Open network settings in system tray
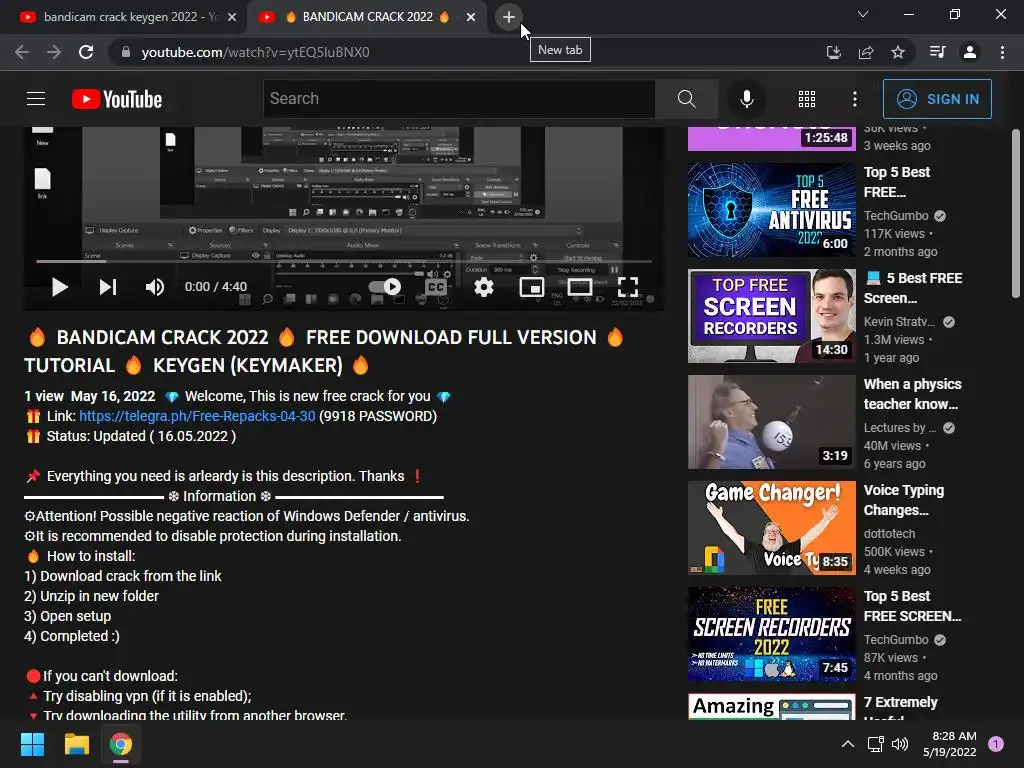This screenshot has width=1024, height=768. point(875,744)
